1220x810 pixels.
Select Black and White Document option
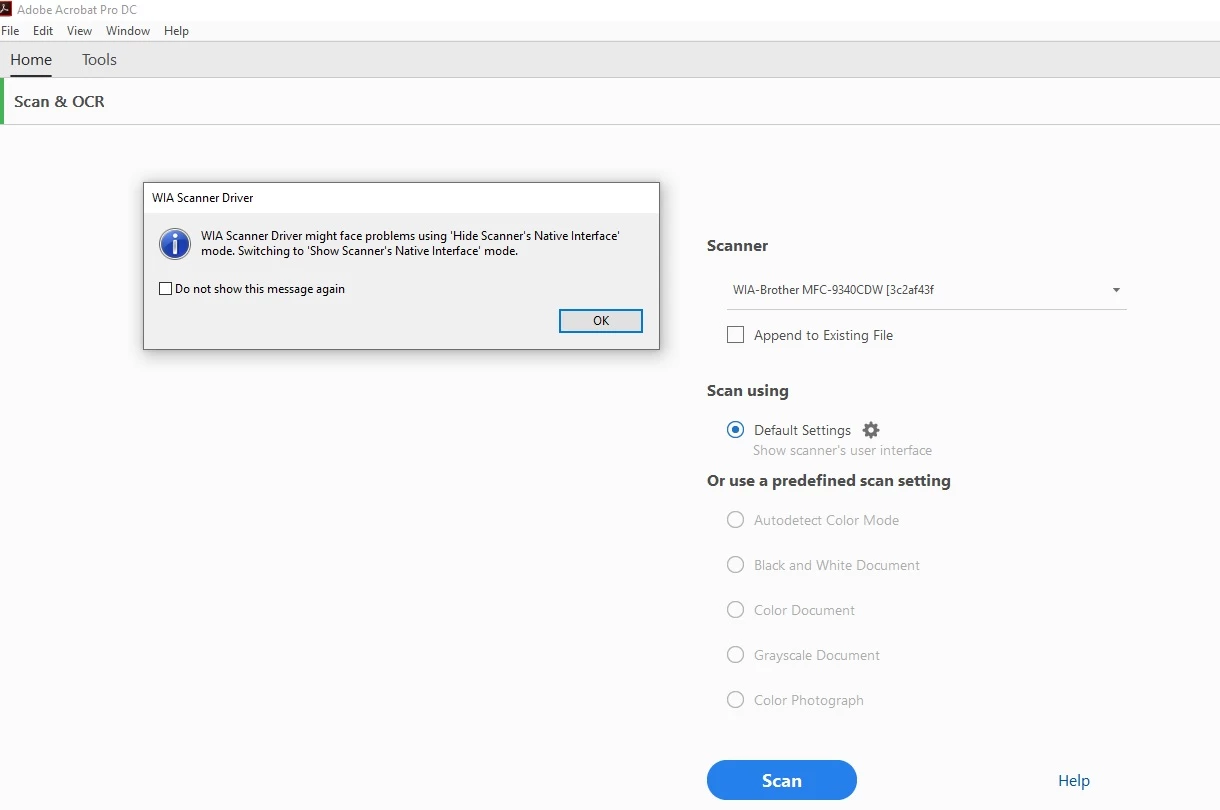pos(736,565)
